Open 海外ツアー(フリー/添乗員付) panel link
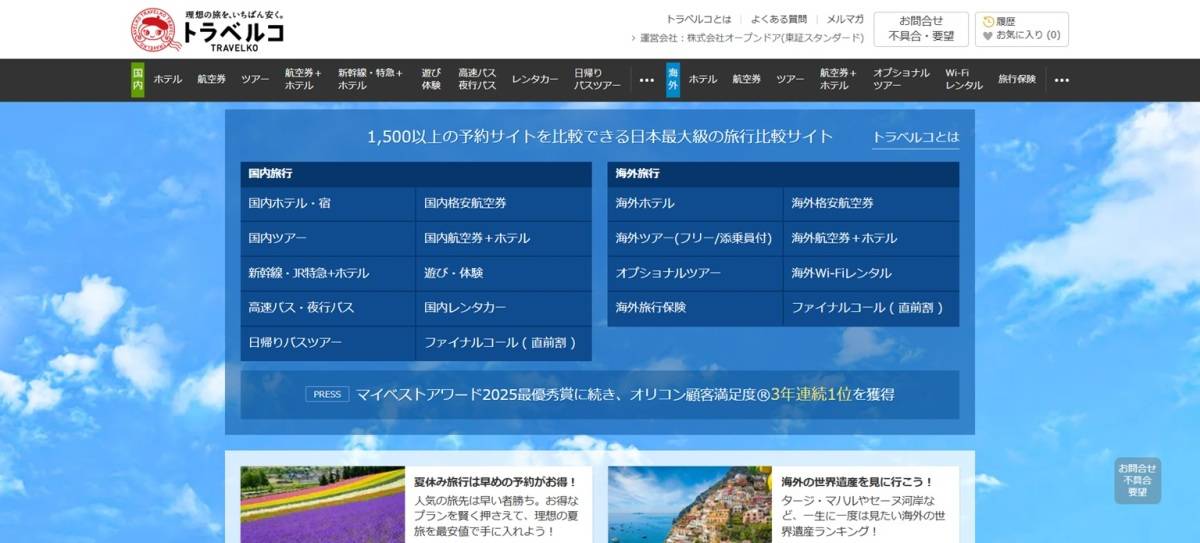1200x543 pixels. tap(695, 238)
